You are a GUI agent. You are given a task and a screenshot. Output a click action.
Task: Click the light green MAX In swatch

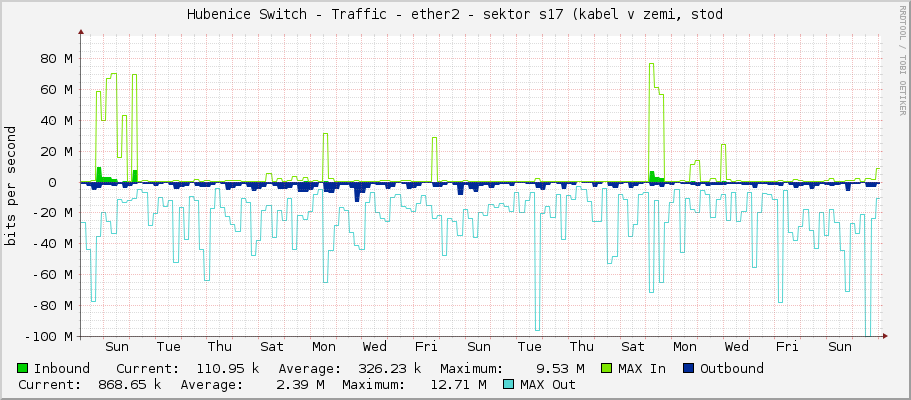[607, 368]
